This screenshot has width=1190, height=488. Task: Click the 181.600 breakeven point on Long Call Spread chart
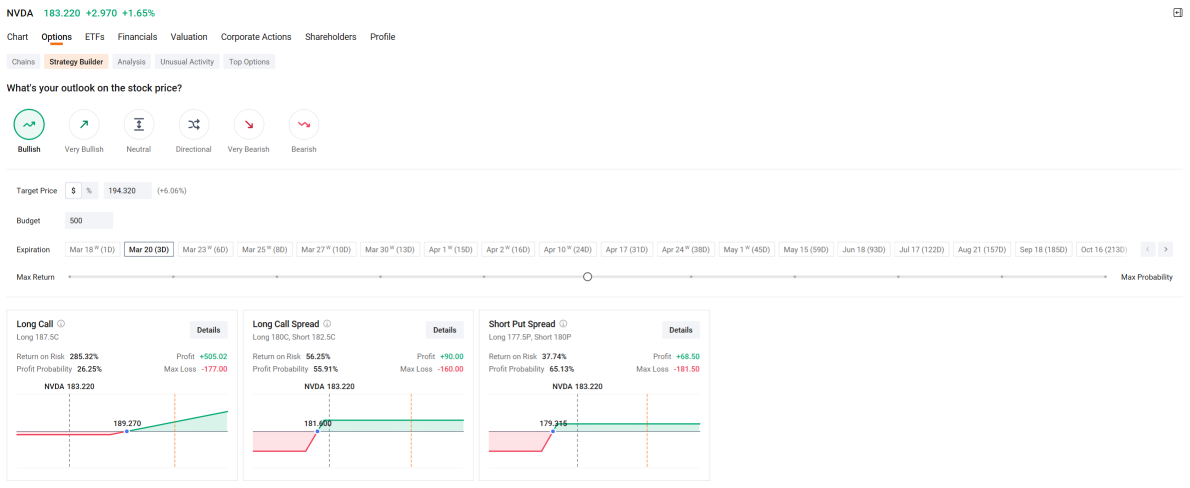[x=317, y=431]
